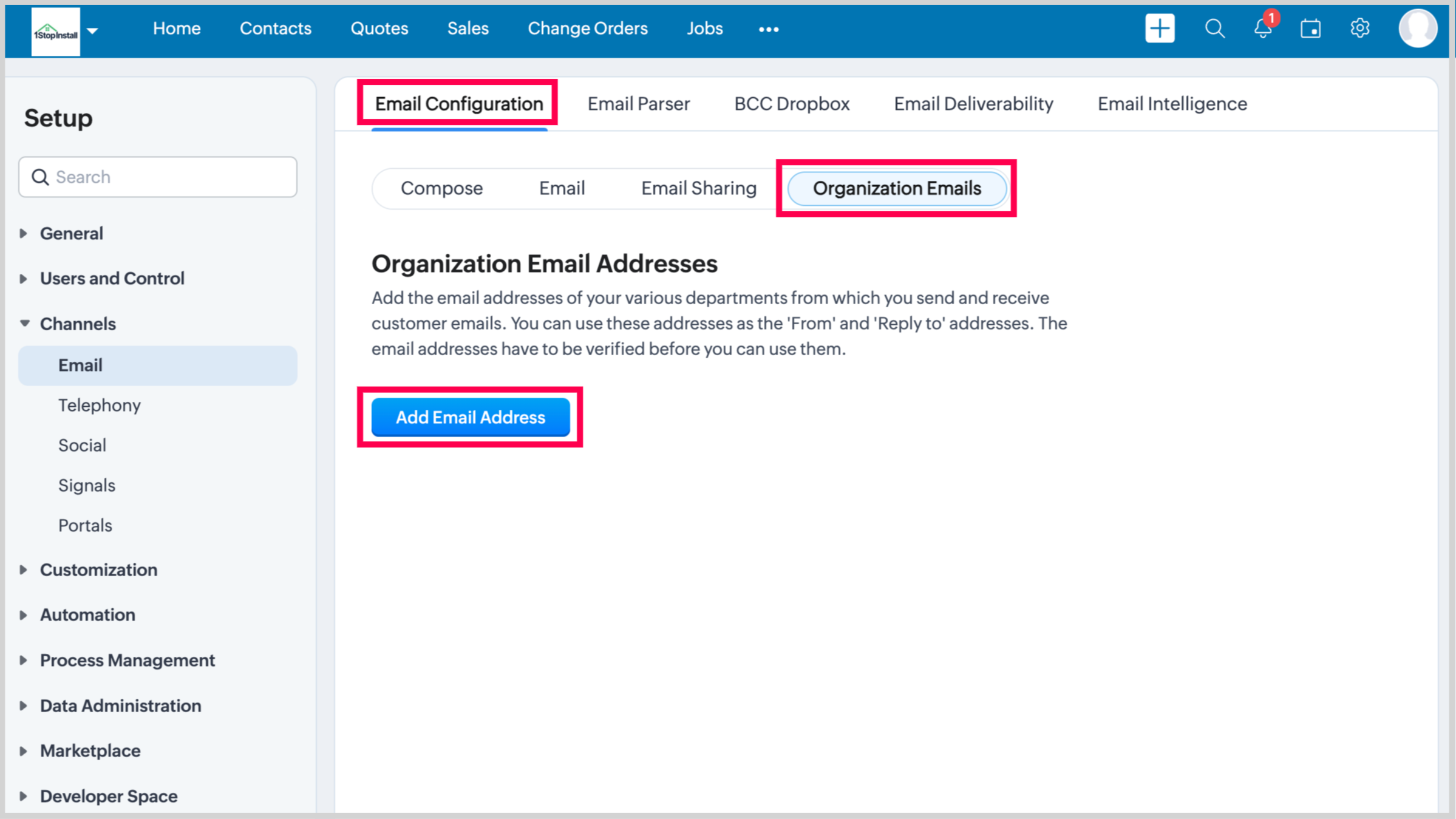Open the calendar icon in header
The image size is (1456, 819).
tap(1310, 29)
